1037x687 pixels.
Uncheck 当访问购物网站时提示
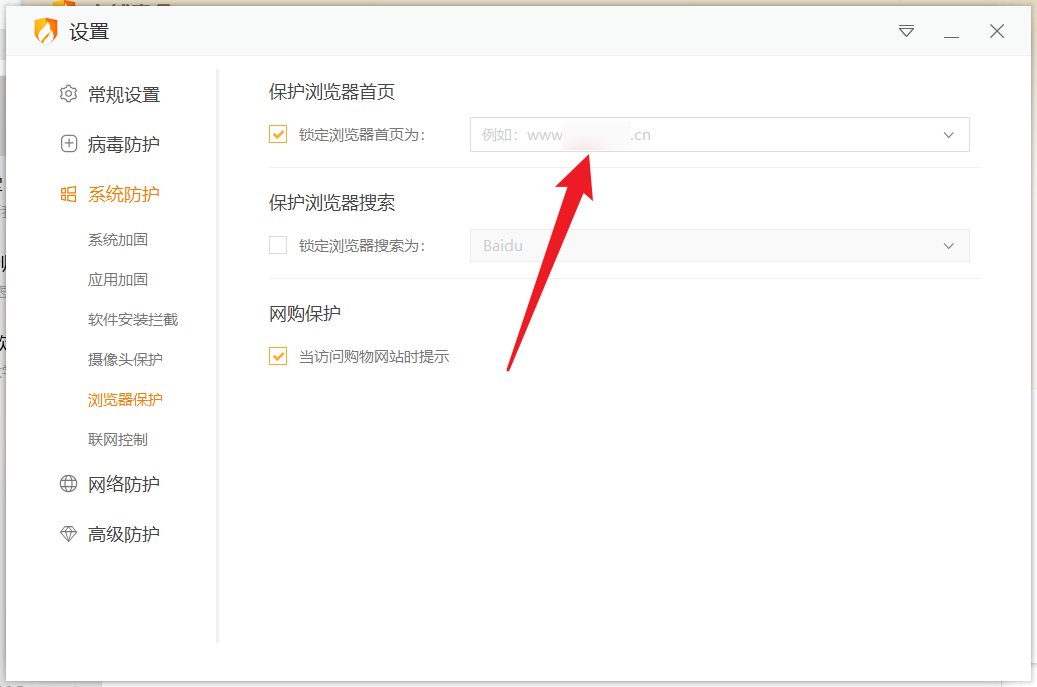(x=277, y=355)
